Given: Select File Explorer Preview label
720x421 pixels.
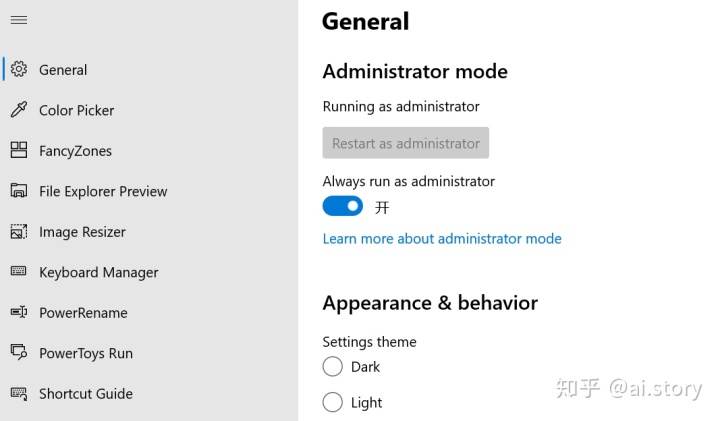Looking at the screenshot, I should pos(103,191).
